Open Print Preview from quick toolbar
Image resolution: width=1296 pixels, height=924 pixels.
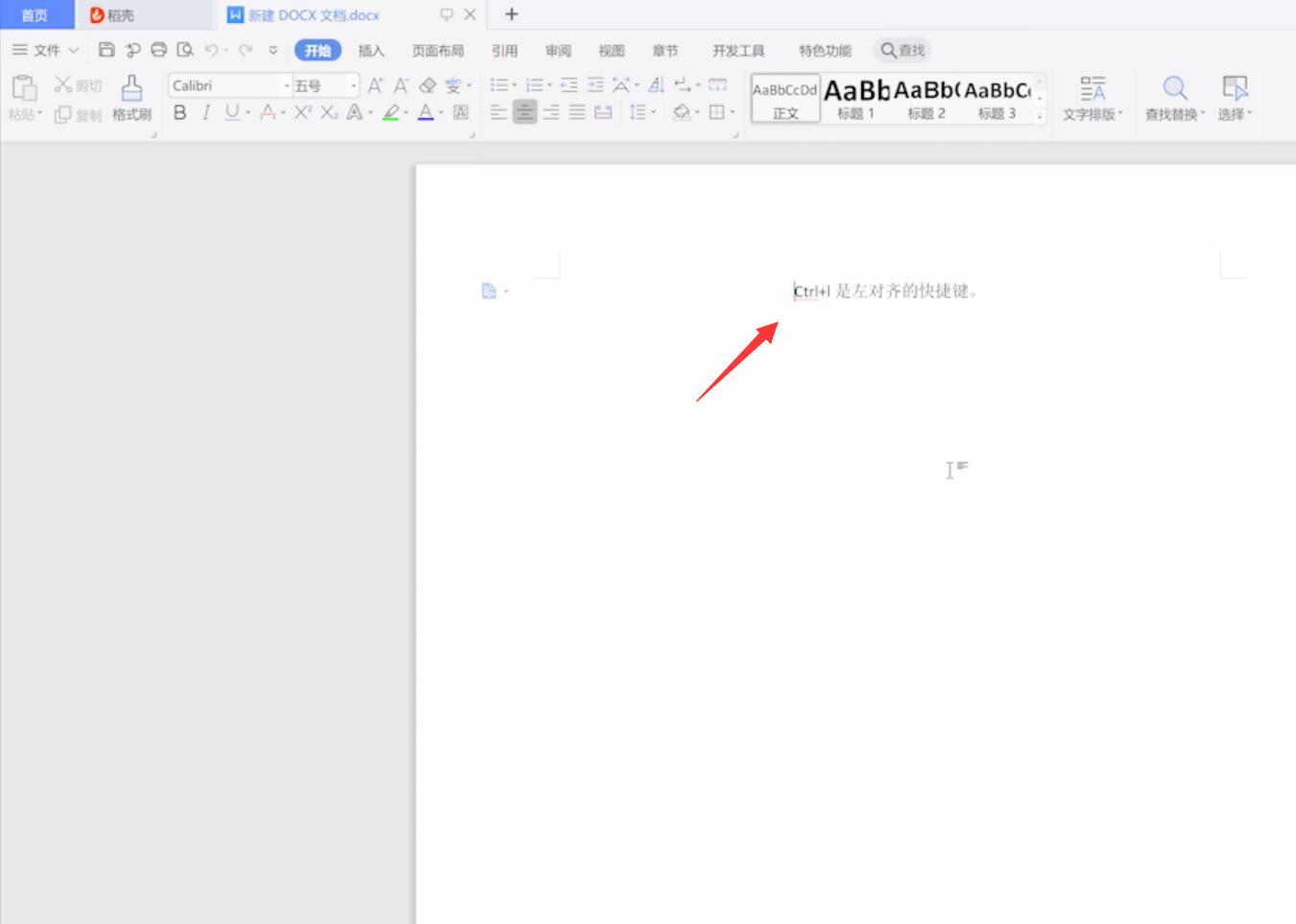[185, 50]
